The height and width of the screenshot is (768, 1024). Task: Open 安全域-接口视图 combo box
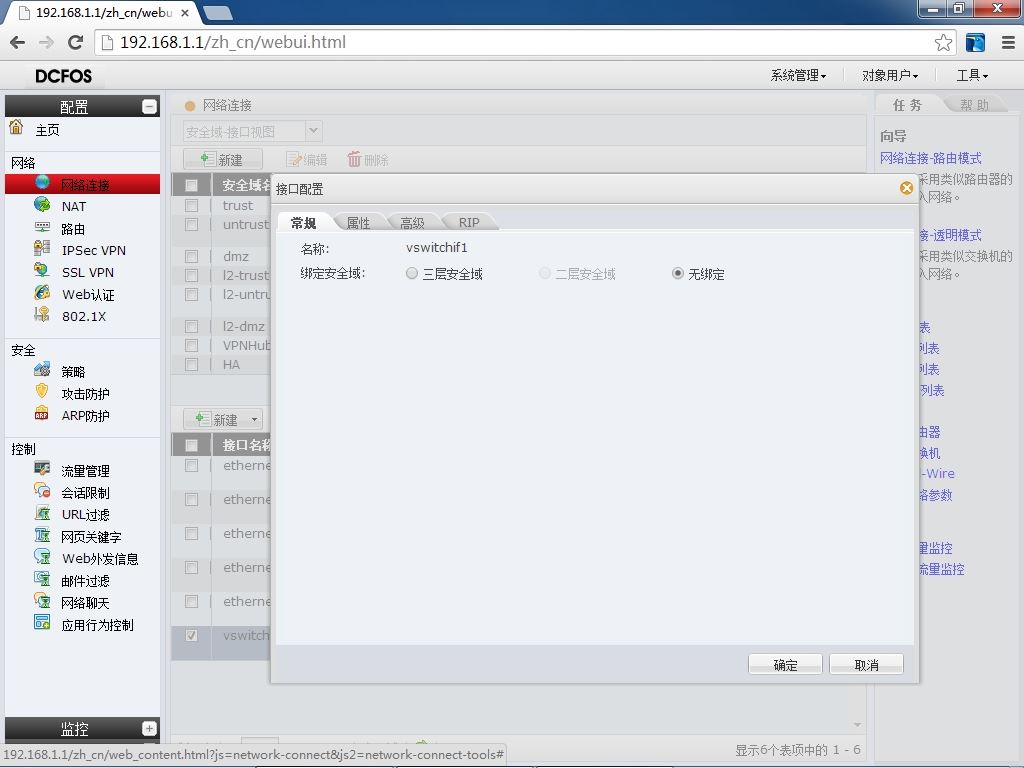tap(252, 131)
